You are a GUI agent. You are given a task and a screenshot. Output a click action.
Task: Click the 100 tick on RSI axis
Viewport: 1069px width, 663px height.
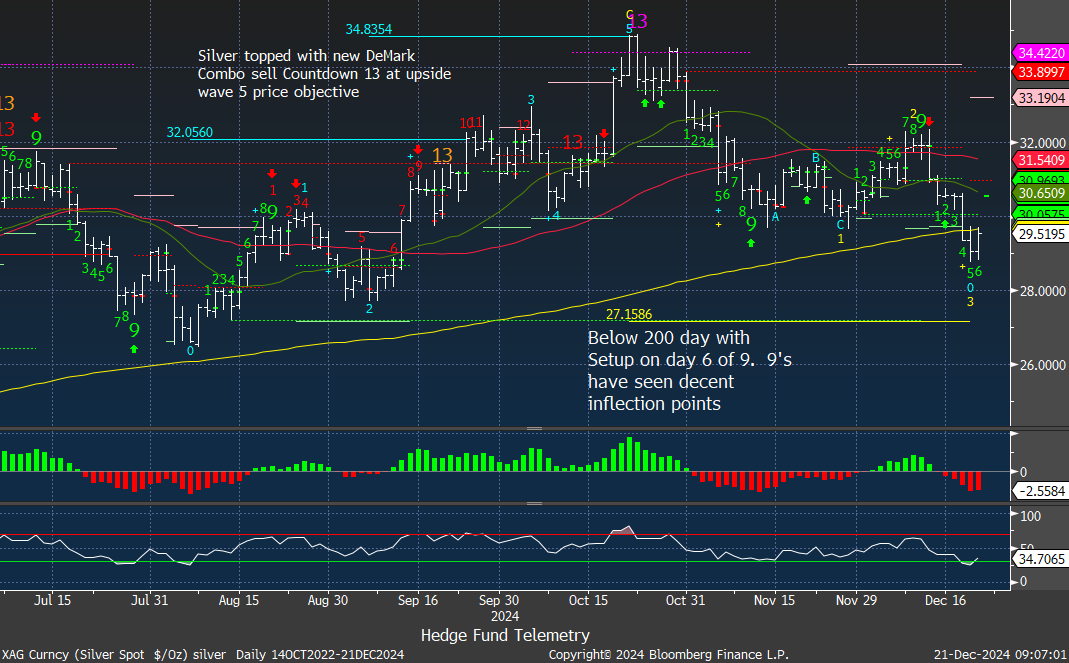tap(1031, 516)
